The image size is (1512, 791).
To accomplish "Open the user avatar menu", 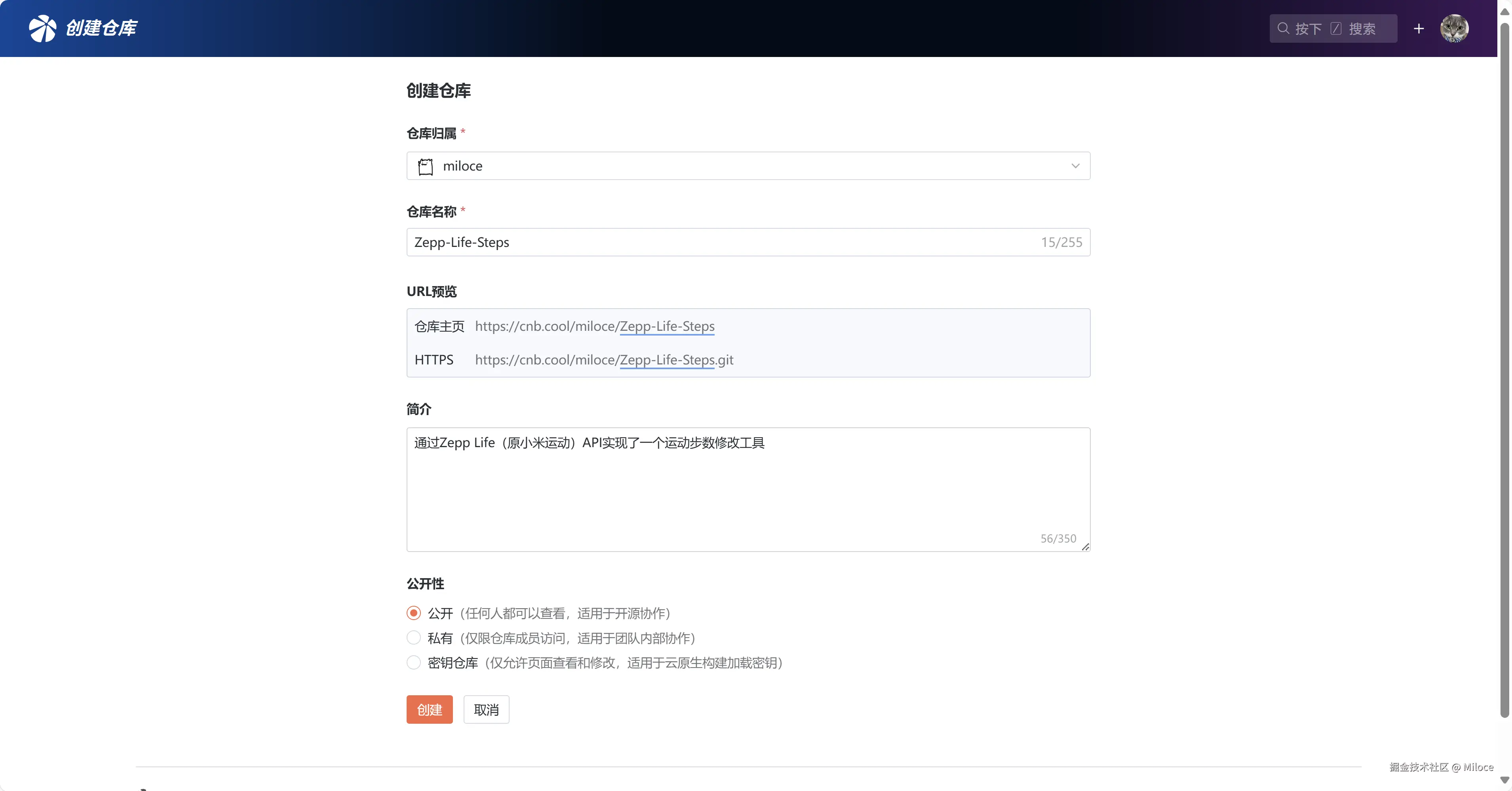I will point(1454,29).
